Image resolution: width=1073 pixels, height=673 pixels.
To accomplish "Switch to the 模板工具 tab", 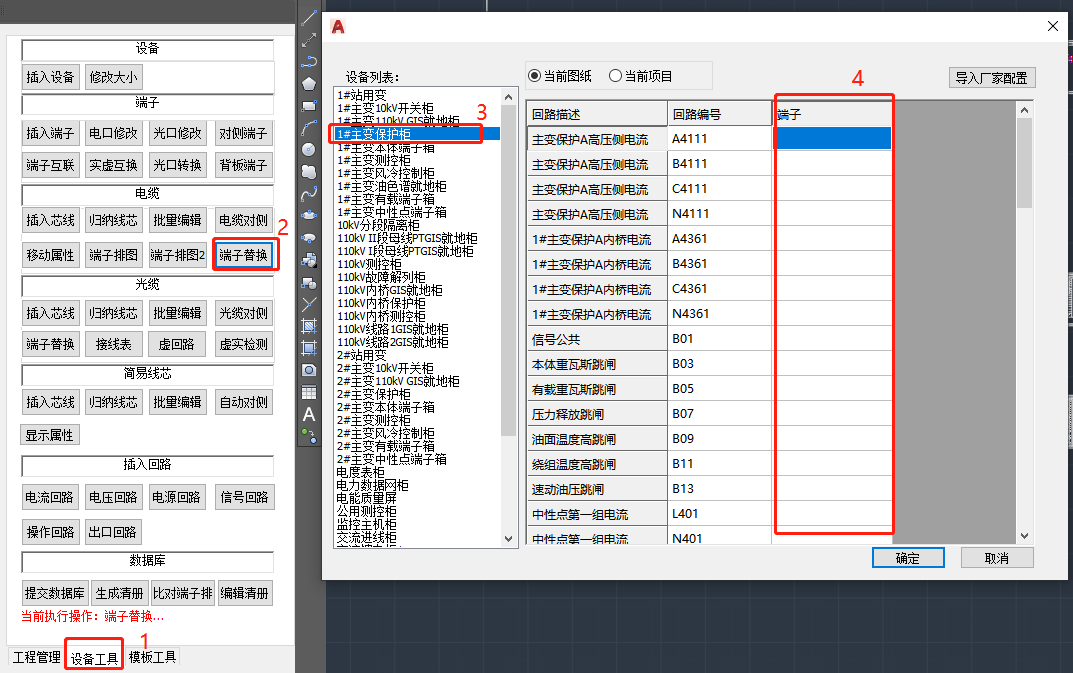I will 153,657.
